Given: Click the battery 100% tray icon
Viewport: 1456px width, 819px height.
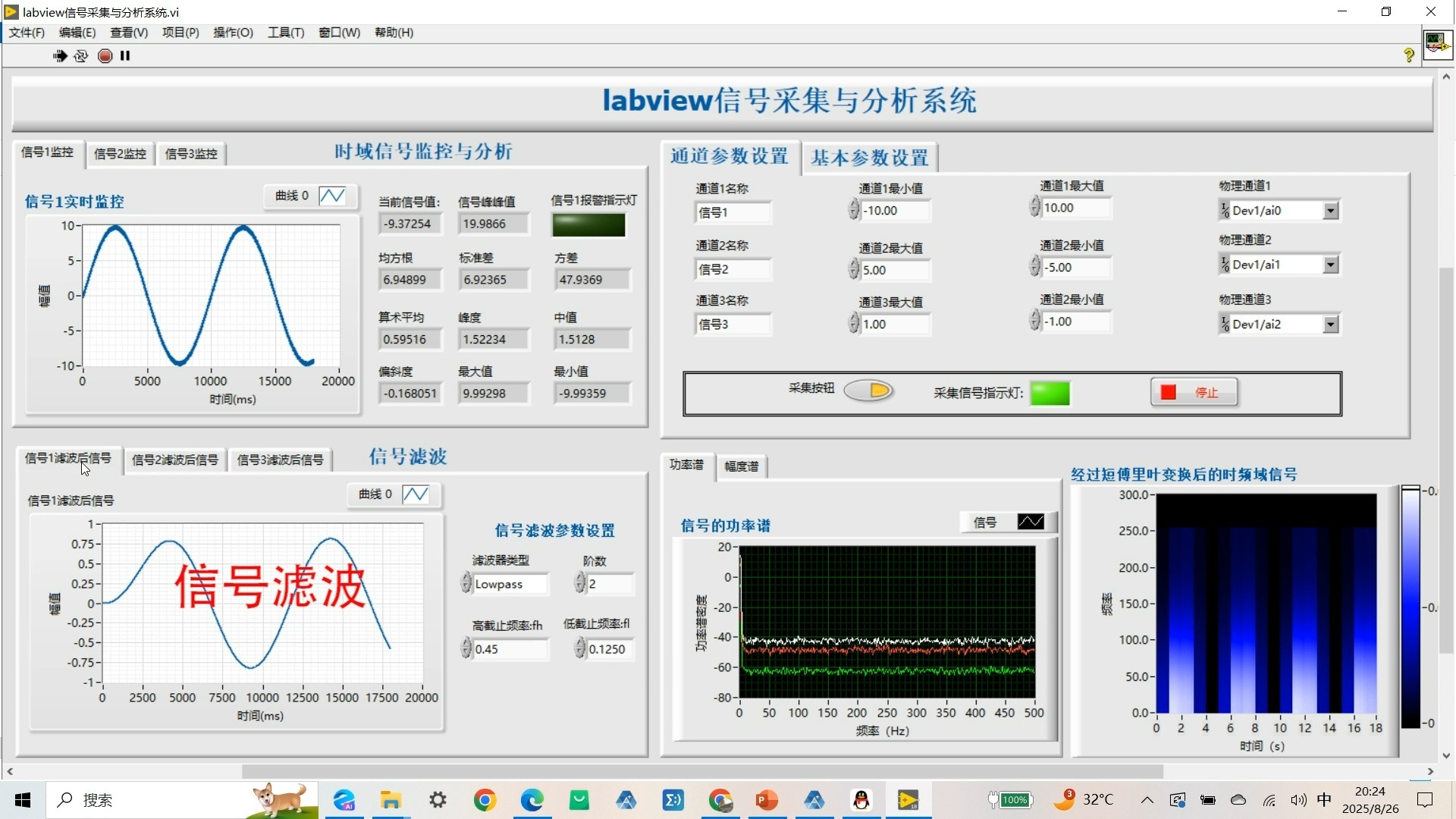Looking at the screenshot, I should point(1010,800).
